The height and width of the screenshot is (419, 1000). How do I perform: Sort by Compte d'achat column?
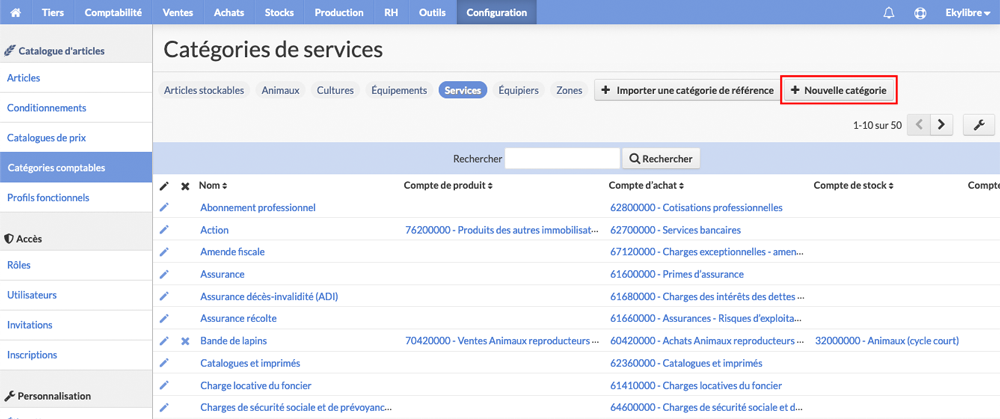pos(647,186)
